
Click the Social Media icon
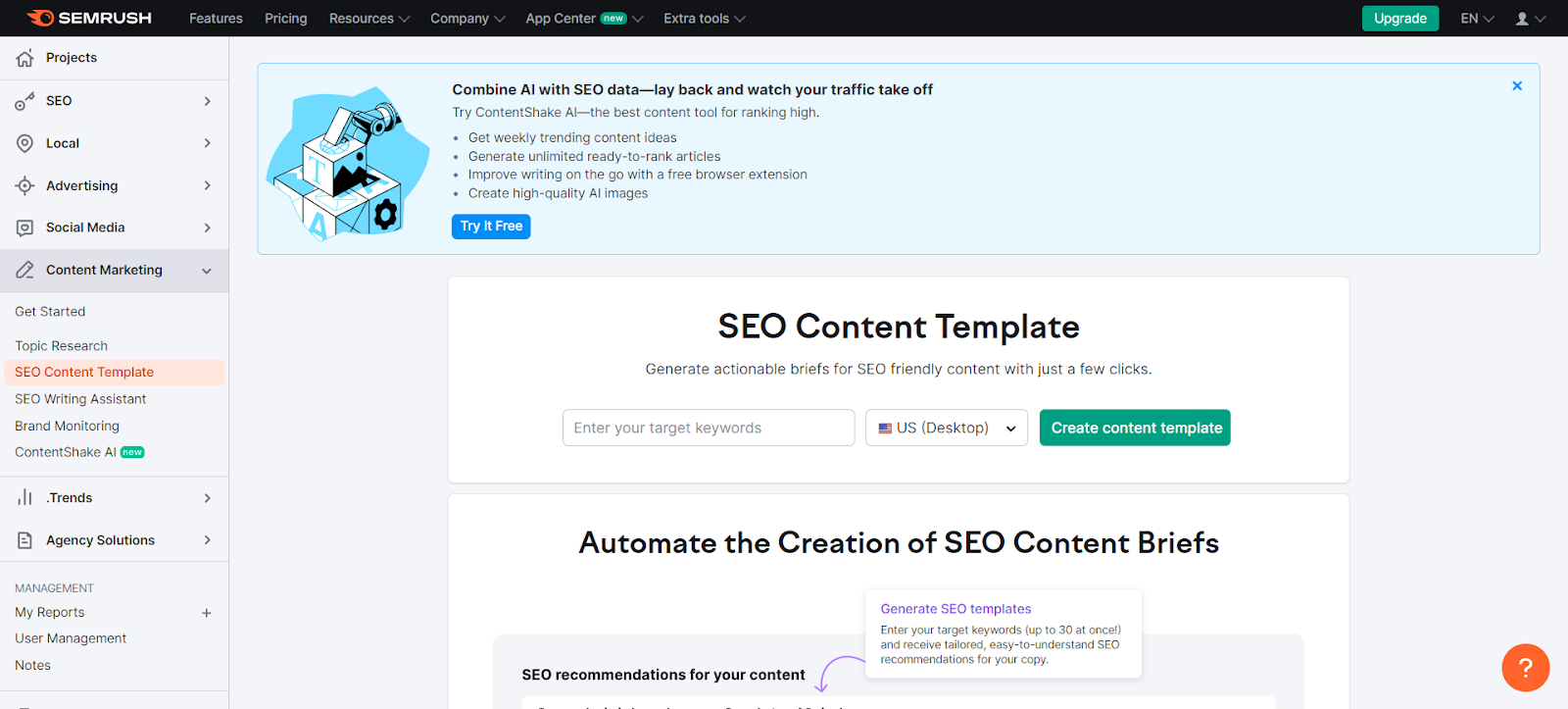click(25, 228)
